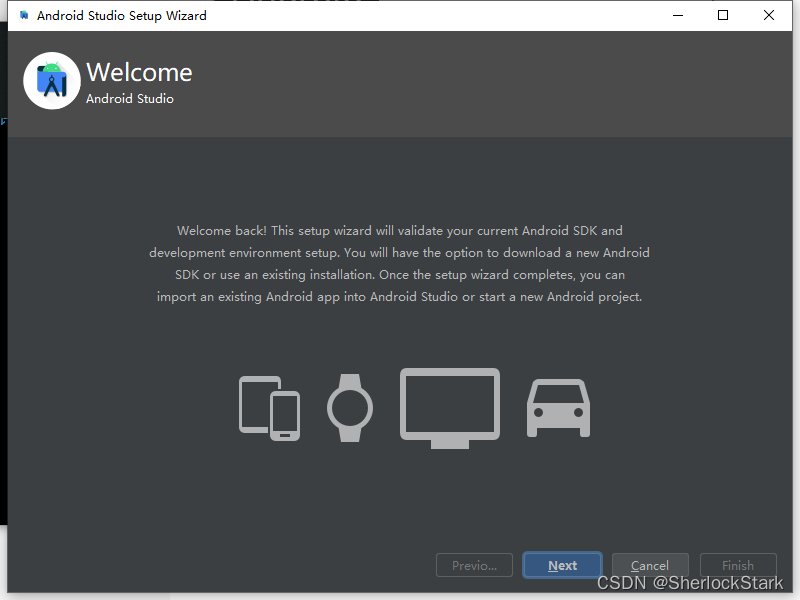Screen dimensions: 800x600
Task: Click the Android Studio subtitle text
Action: point(130,98)
